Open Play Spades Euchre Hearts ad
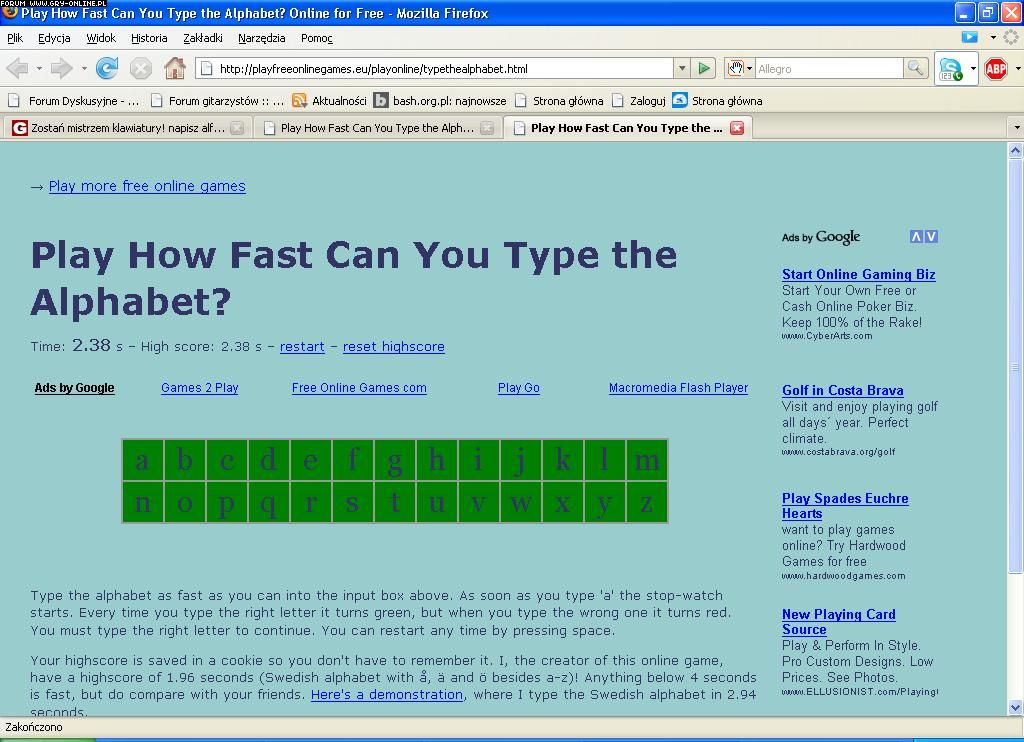Screen dimensions: 1024x742 pyautogui.click(x=845, y=506)
